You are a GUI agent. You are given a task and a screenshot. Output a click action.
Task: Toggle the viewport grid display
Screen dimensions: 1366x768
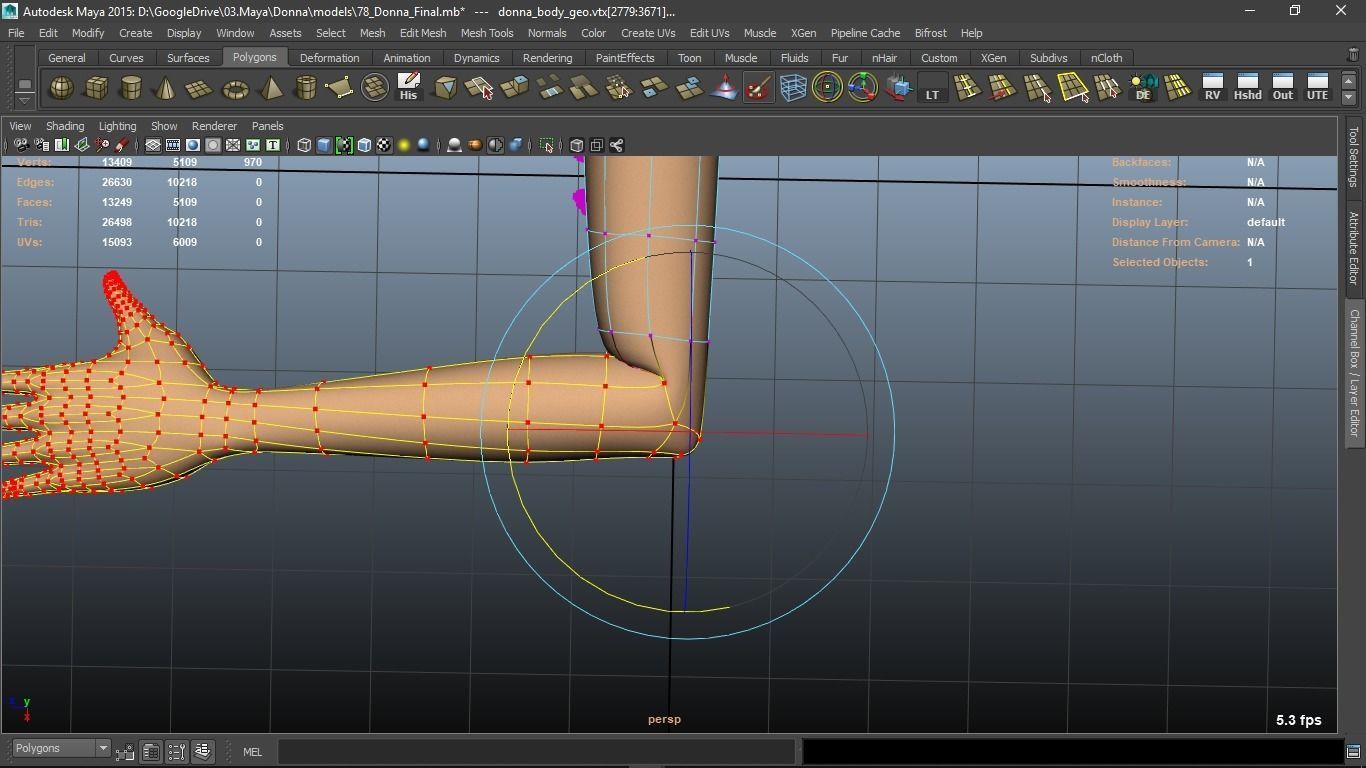click(x=153, y=145)
